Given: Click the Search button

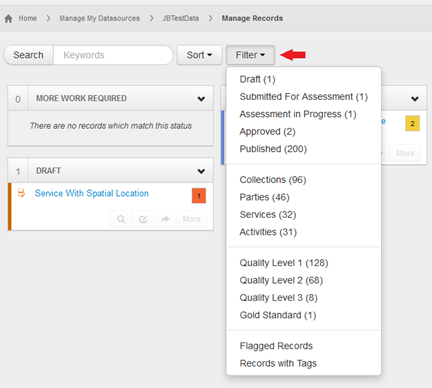Looking at the screenshot, I should tap(28, 55).
